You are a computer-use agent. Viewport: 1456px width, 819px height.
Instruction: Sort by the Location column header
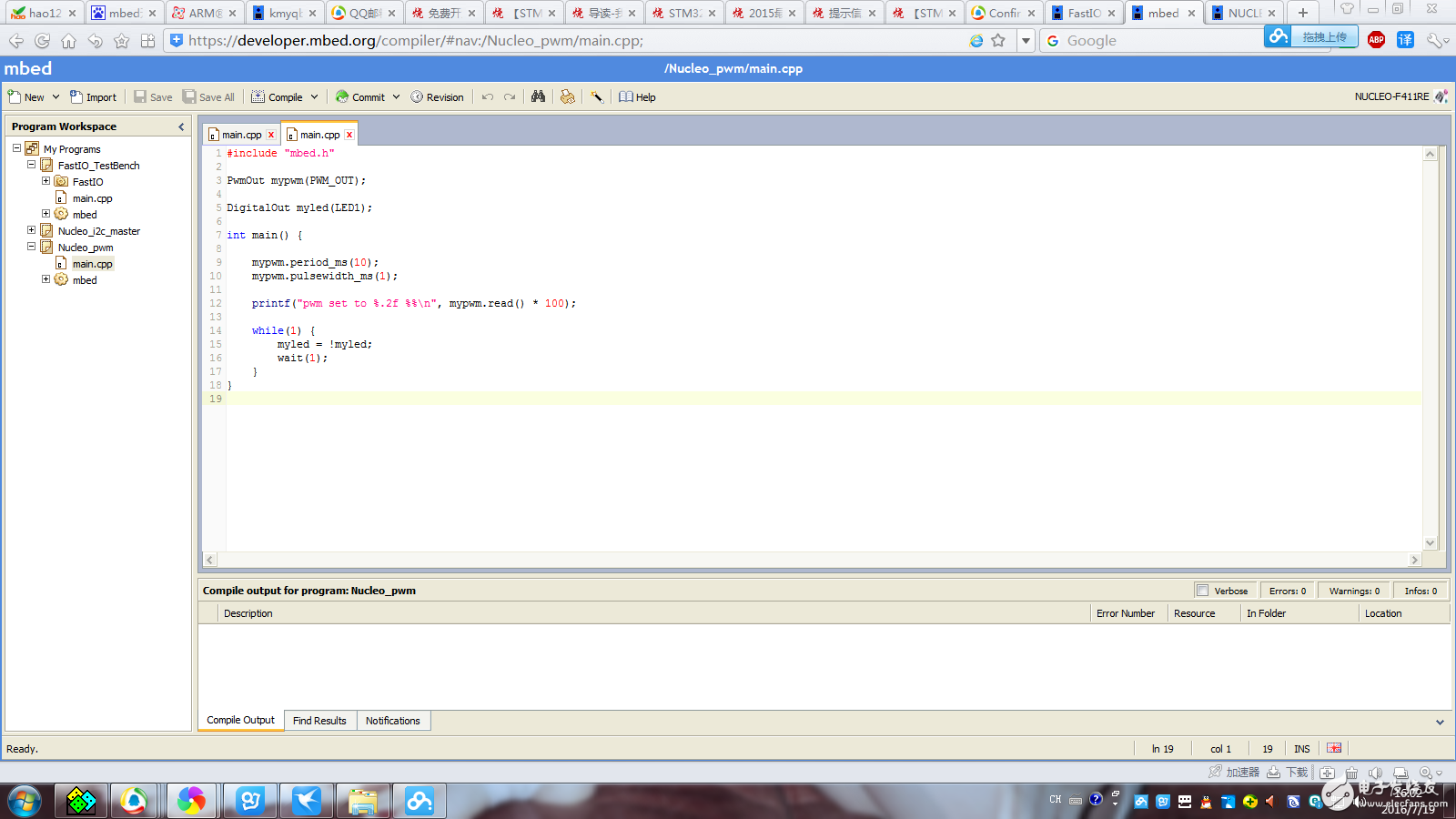pyautogui.click(x=1404, y=613)
